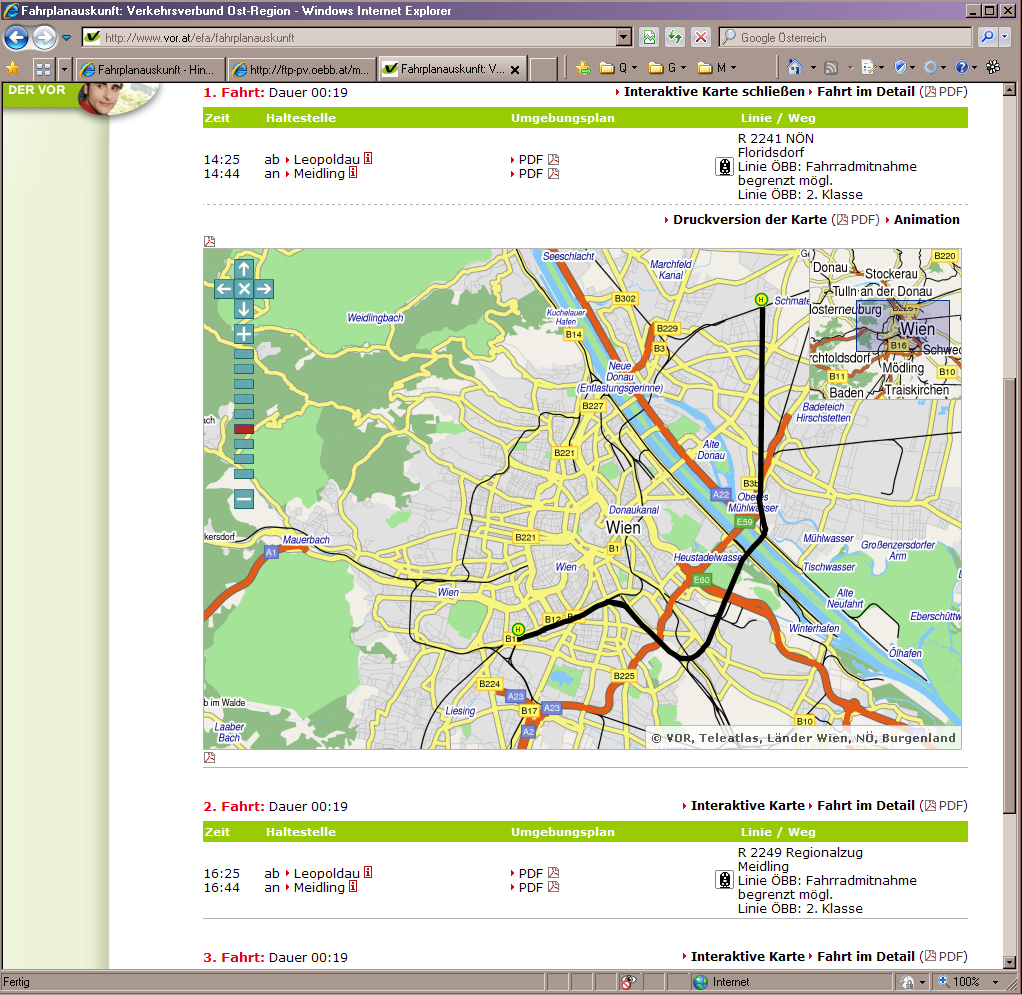The width and height of the screenshot is (1022, 995).
Task: Open info icon next to Leopoldau at 14:25
Action: pyautogui.click(x=368, y=159)
